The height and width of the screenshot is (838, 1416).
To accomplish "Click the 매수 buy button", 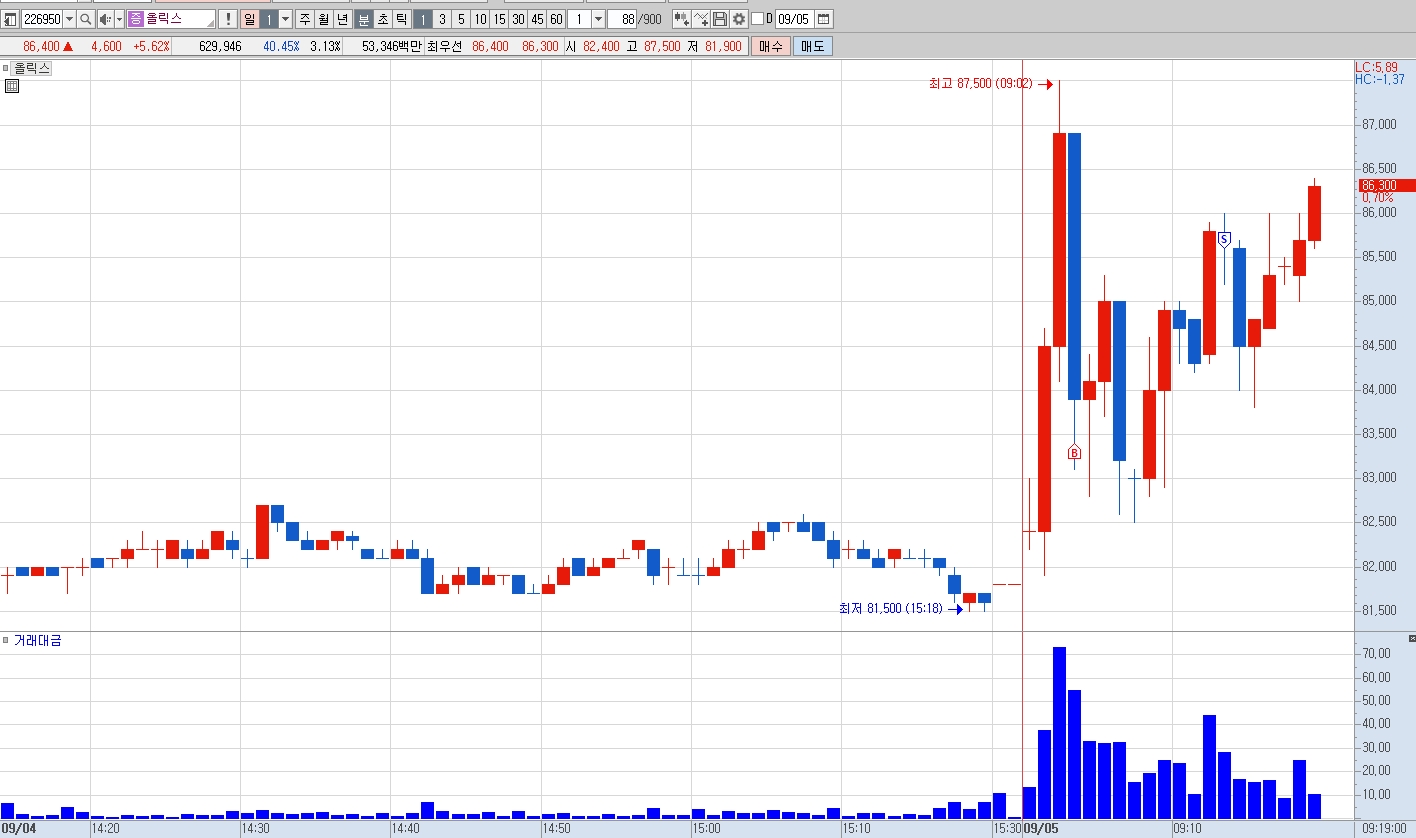I will click(x=771, y=46).
